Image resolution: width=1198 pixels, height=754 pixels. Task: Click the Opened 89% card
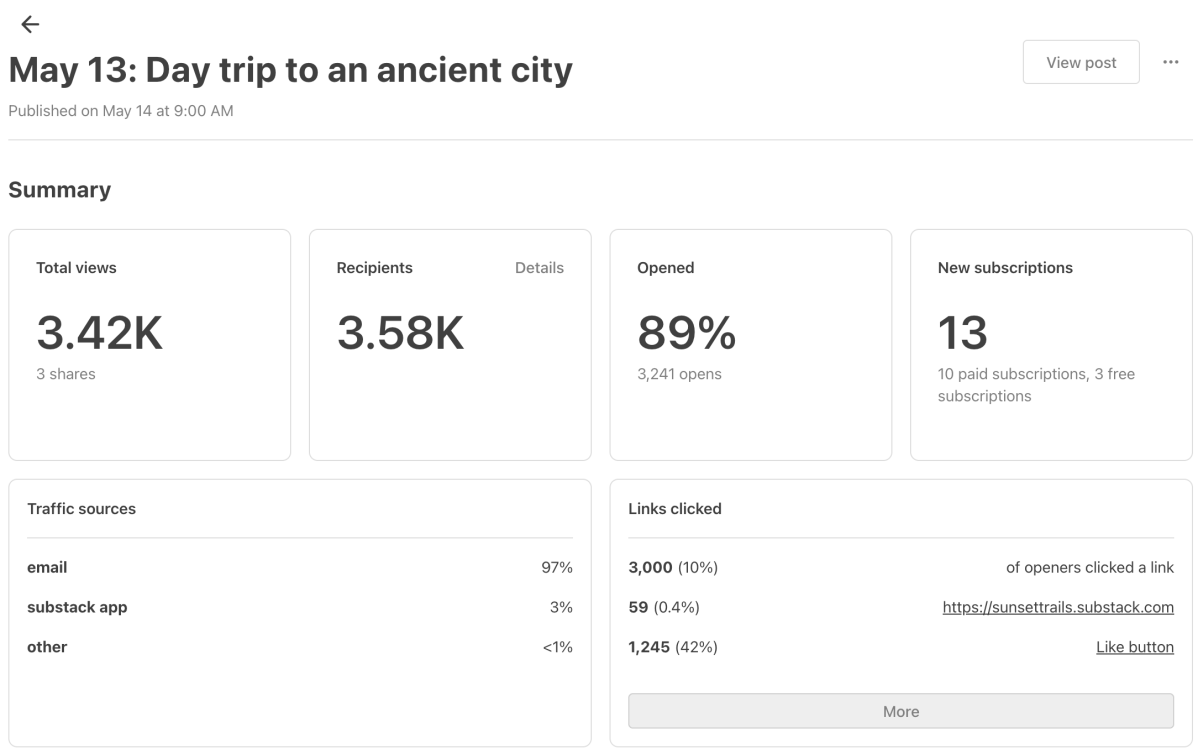[x=750, y=345]
